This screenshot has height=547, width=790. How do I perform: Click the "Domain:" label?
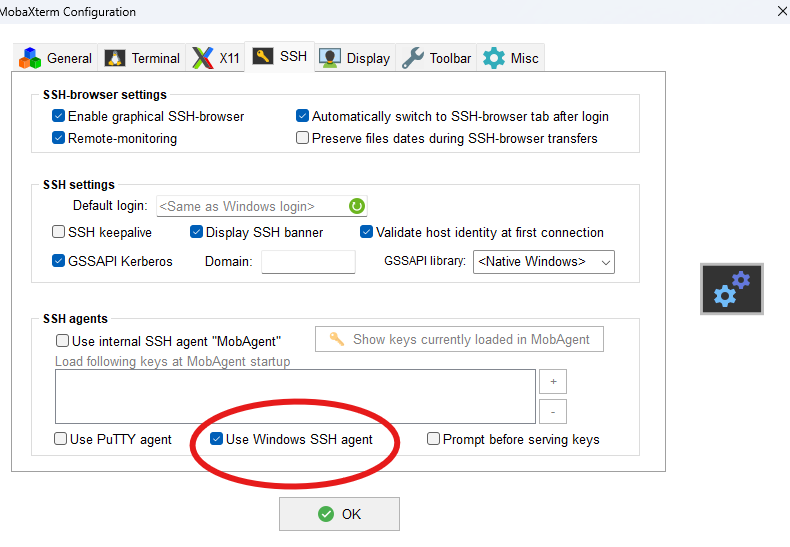(x=228, y=261)
